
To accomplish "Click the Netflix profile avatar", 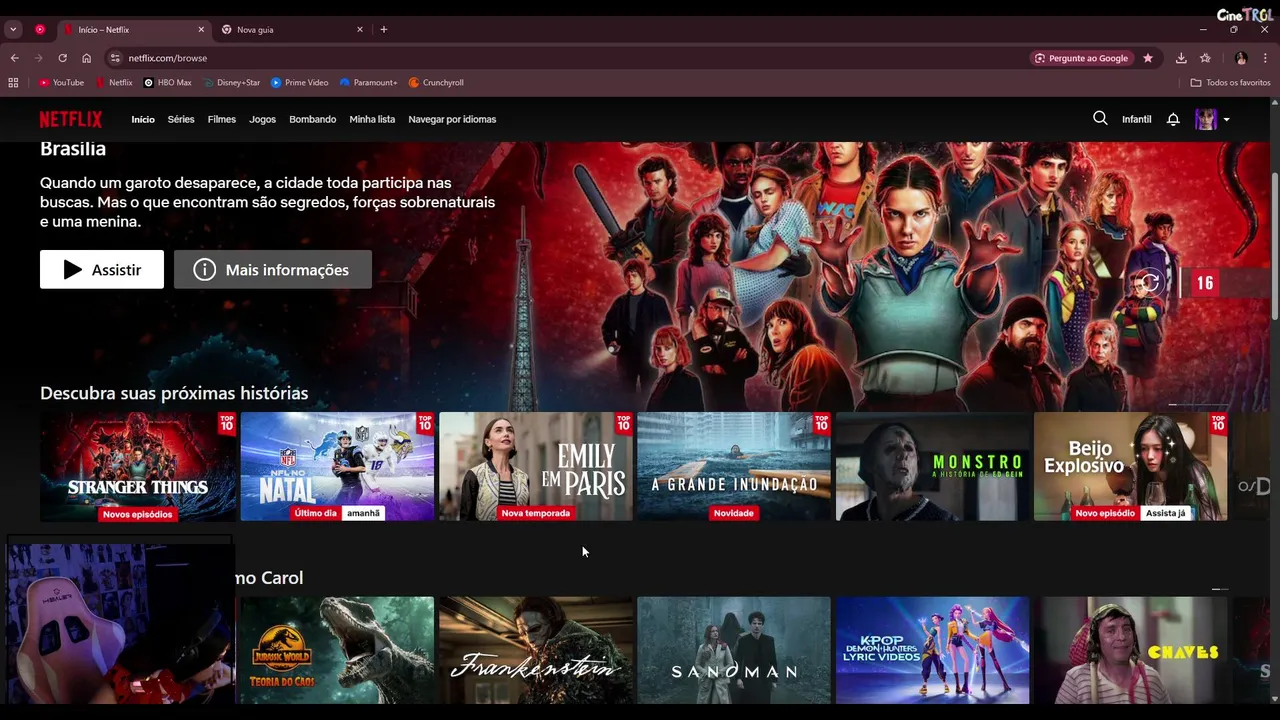I will pos(1206,119).
